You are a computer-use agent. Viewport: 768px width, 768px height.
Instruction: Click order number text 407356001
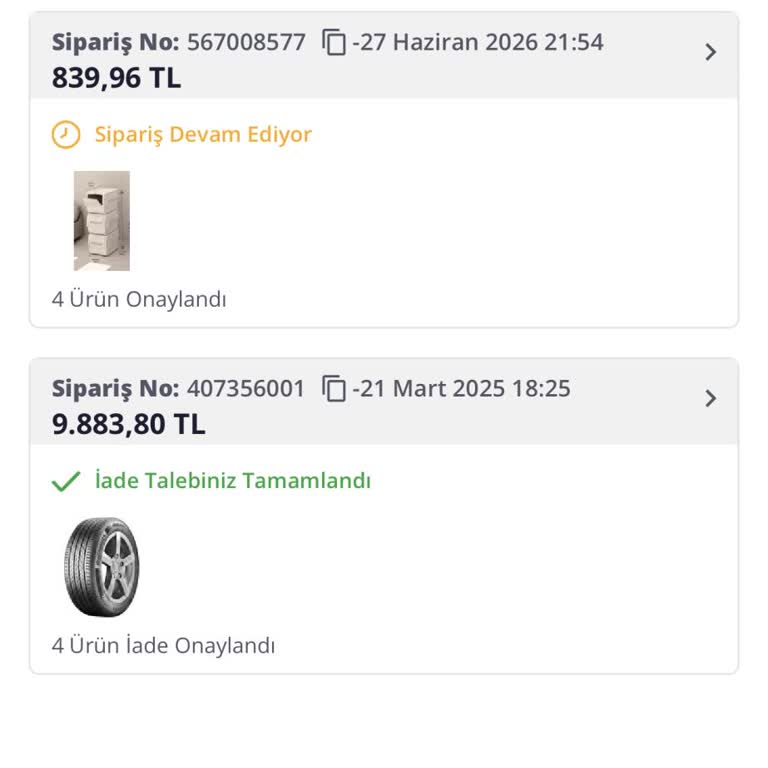(246, 388)
